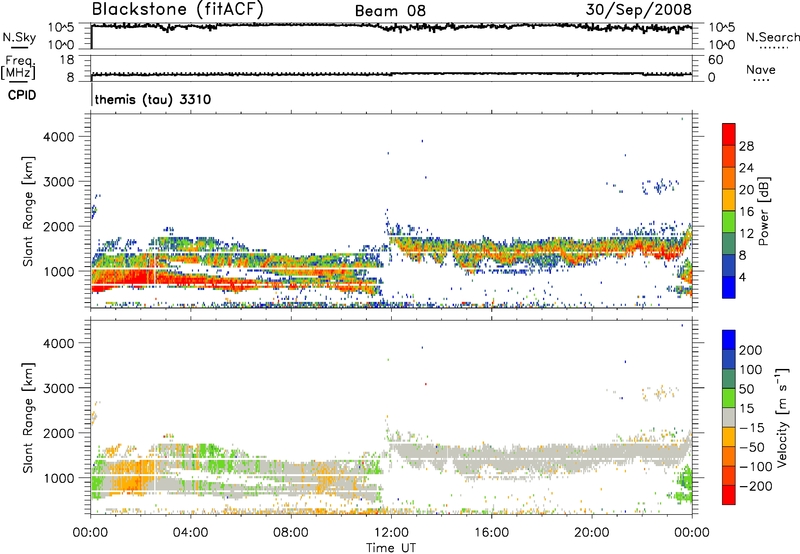This screenshot has height=554, width=800.
Task: Click the 24 label on Power colorbar
Action: [x=746, y=168]
